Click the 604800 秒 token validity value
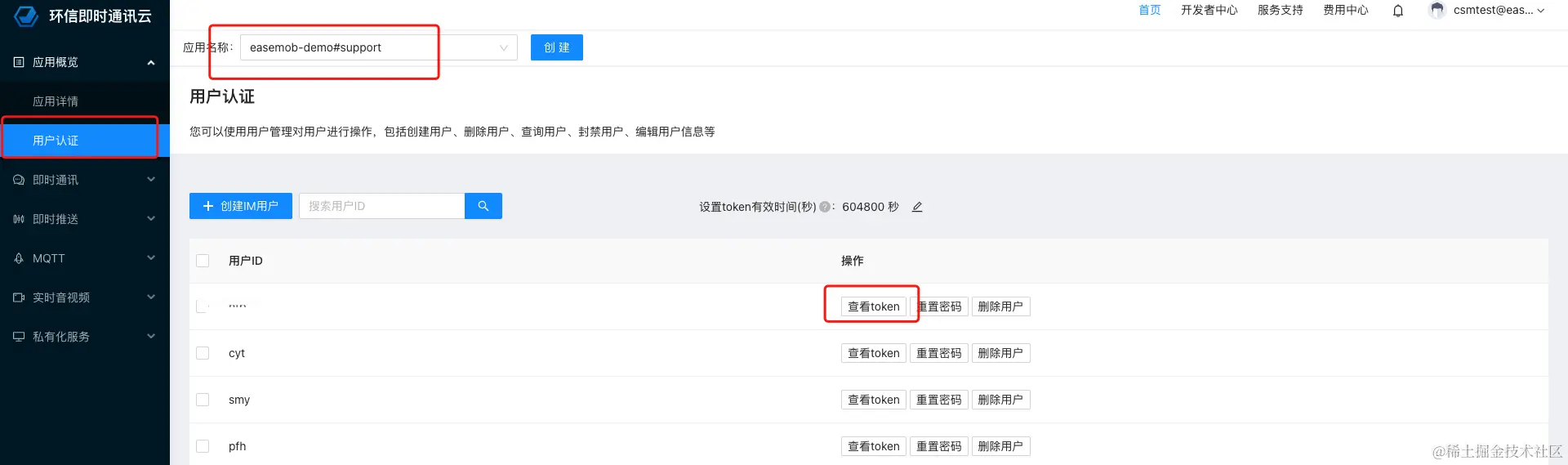Image resolution: width=1568 pixels, height=465 pixels. pyautogui.click(x=871, y=207)
